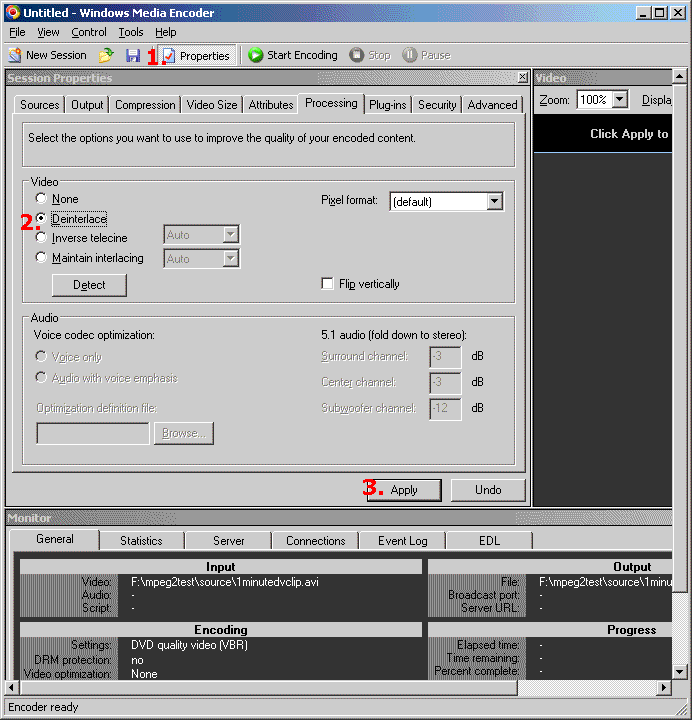The height and width of the screenshot is (720, 692).
Task: Open an existing session via folder icon
Action: pyautogui.click(x=106, y=55)
